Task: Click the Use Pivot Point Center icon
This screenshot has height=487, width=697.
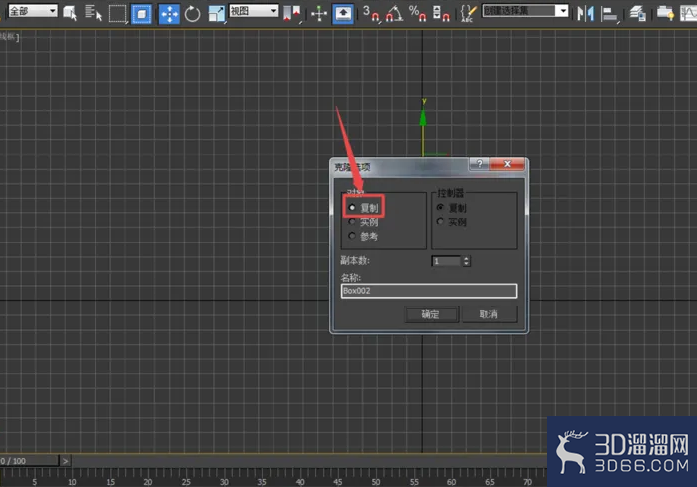Action: point(292,13)
